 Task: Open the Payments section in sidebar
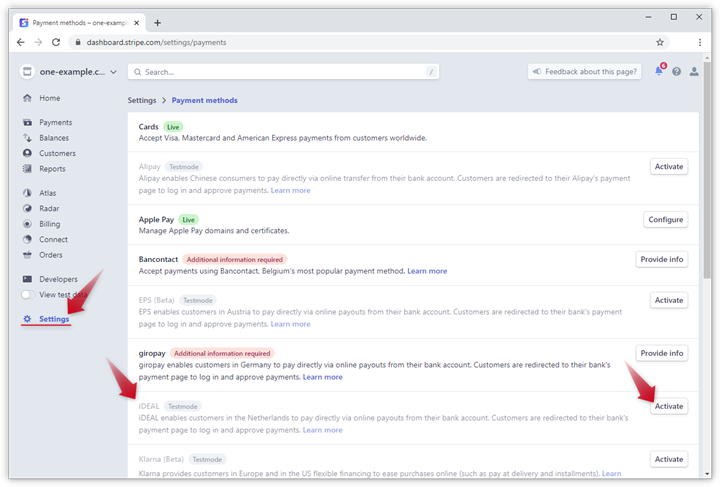[x=54, y=122]
